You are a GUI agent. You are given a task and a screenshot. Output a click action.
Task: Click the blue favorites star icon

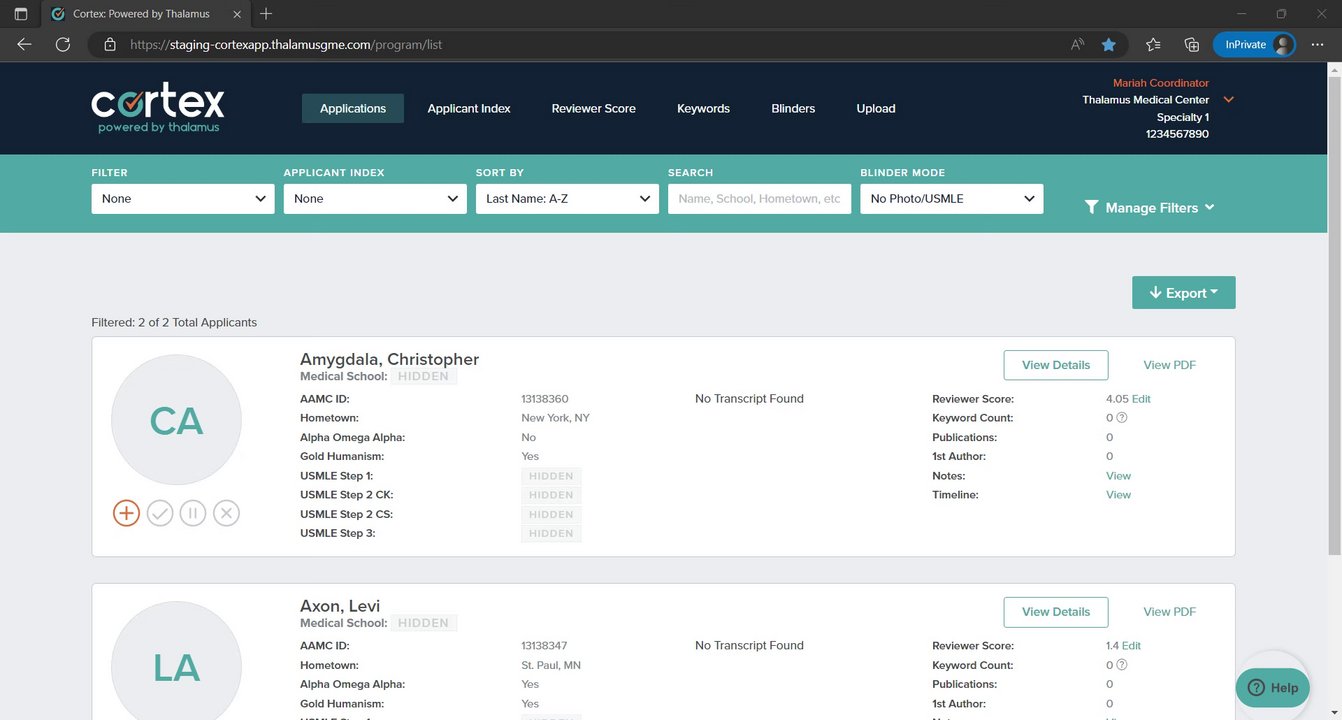1109,44
